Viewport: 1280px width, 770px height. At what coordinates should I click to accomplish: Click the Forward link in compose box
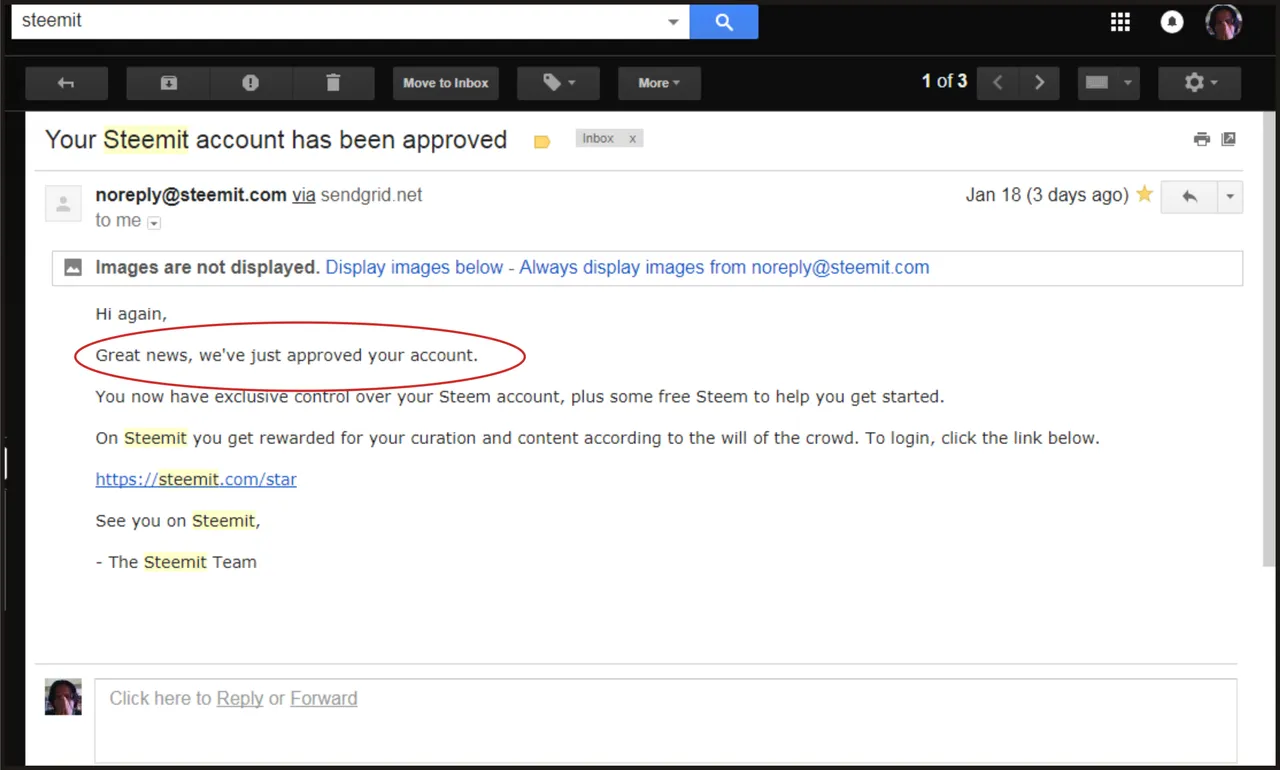point(323,698)
